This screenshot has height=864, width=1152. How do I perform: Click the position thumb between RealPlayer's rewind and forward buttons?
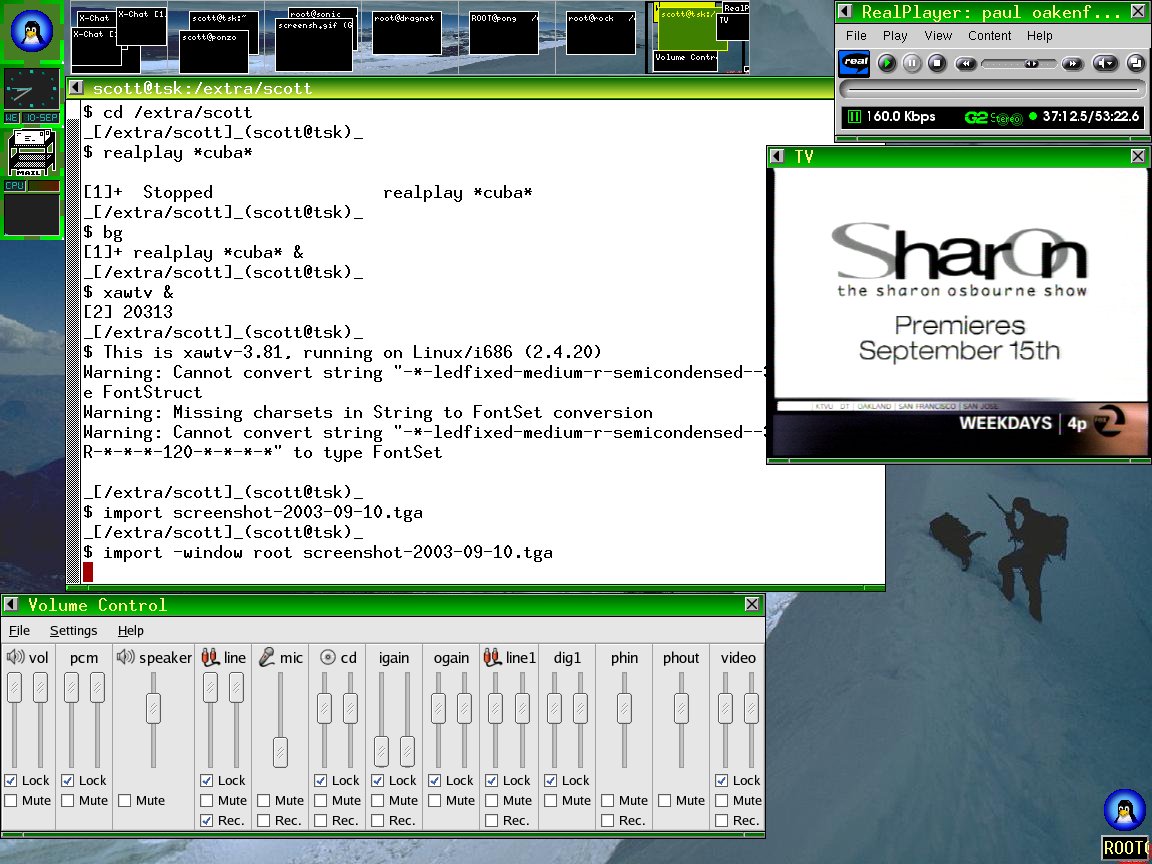pos(1032,64)
